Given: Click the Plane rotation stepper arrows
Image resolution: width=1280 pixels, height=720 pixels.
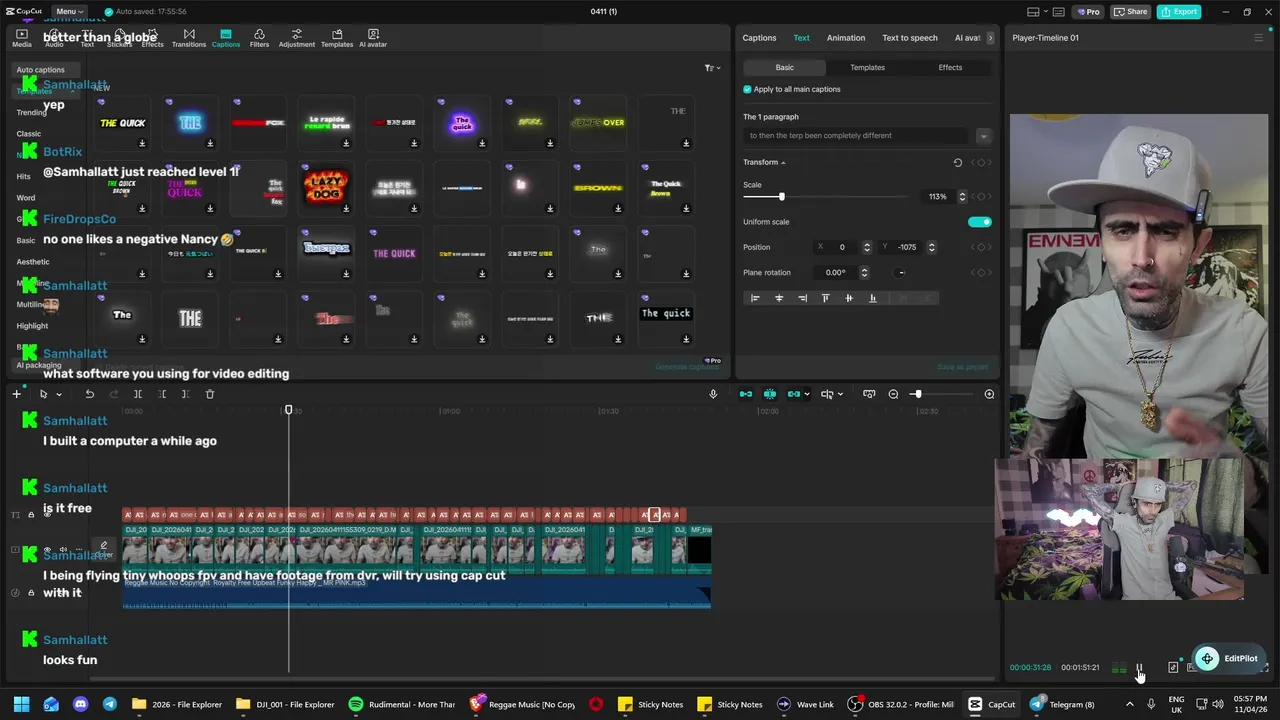Looking at the screenshot, I should 864,272.
